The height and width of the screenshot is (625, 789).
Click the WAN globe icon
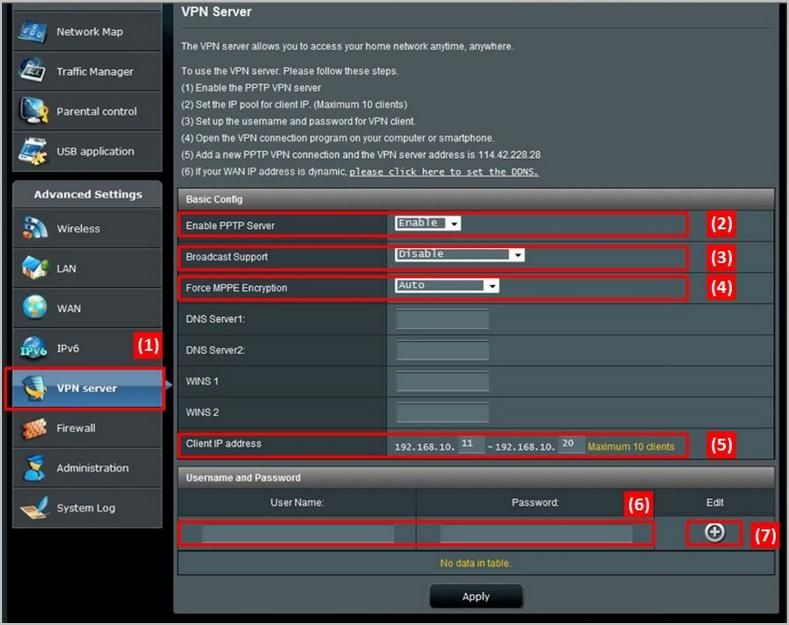(x=33, y=308)
